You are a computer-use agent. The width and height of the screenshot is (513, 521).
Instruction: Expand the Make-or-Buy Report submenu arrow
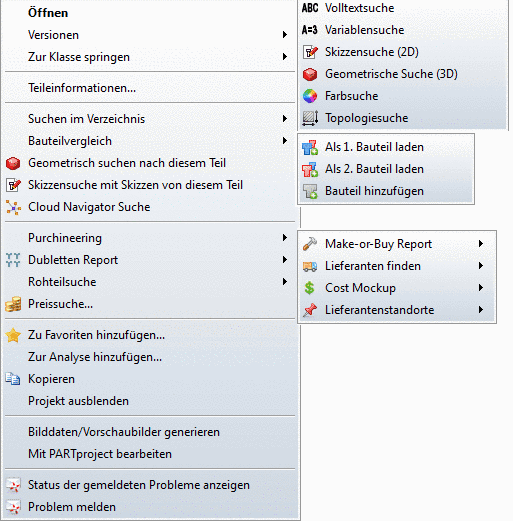[x=481, y=244]
